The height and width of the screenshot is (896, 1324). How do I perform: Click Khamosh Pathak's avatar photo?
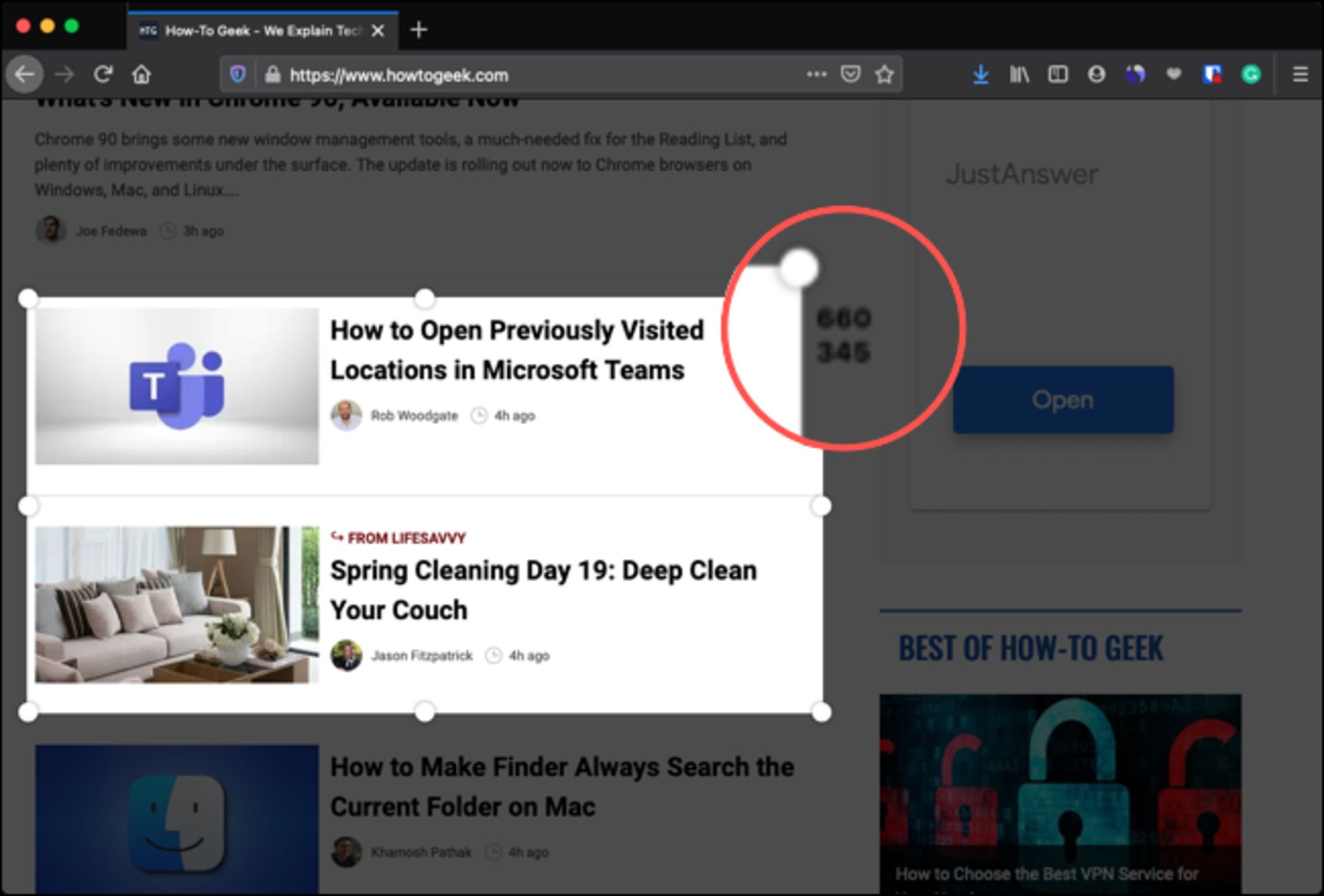tap(346, 853)
